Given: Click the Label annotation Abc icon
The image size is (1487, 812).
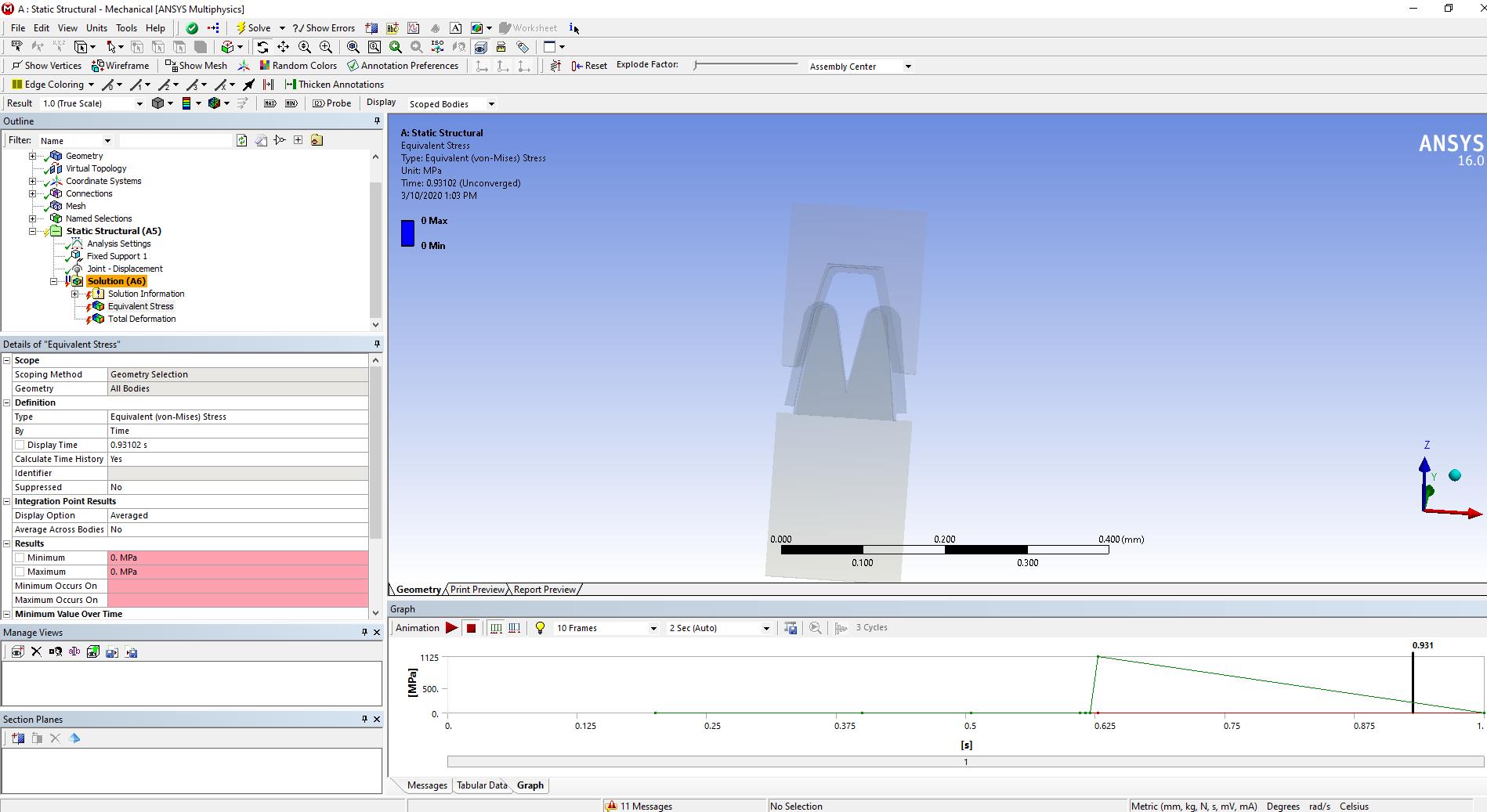Looking at the screenshot, I should pos(393,28).
